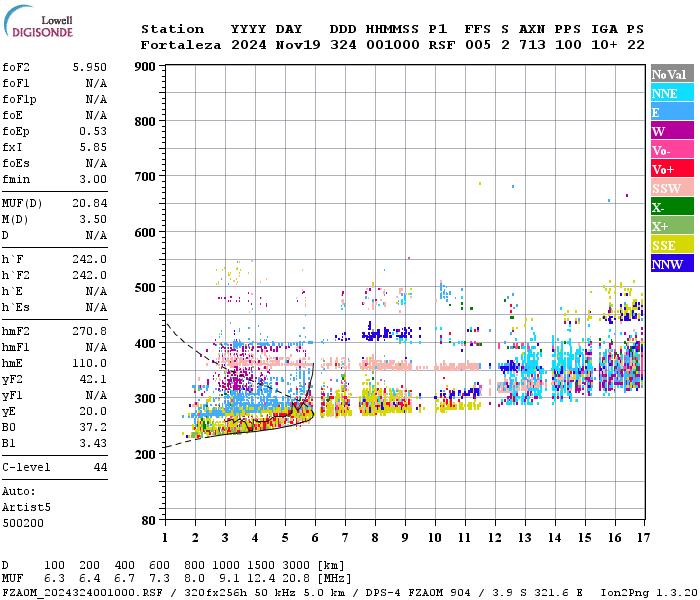
Task: Click the 500 km height axis label
Action: coord(145,288)
